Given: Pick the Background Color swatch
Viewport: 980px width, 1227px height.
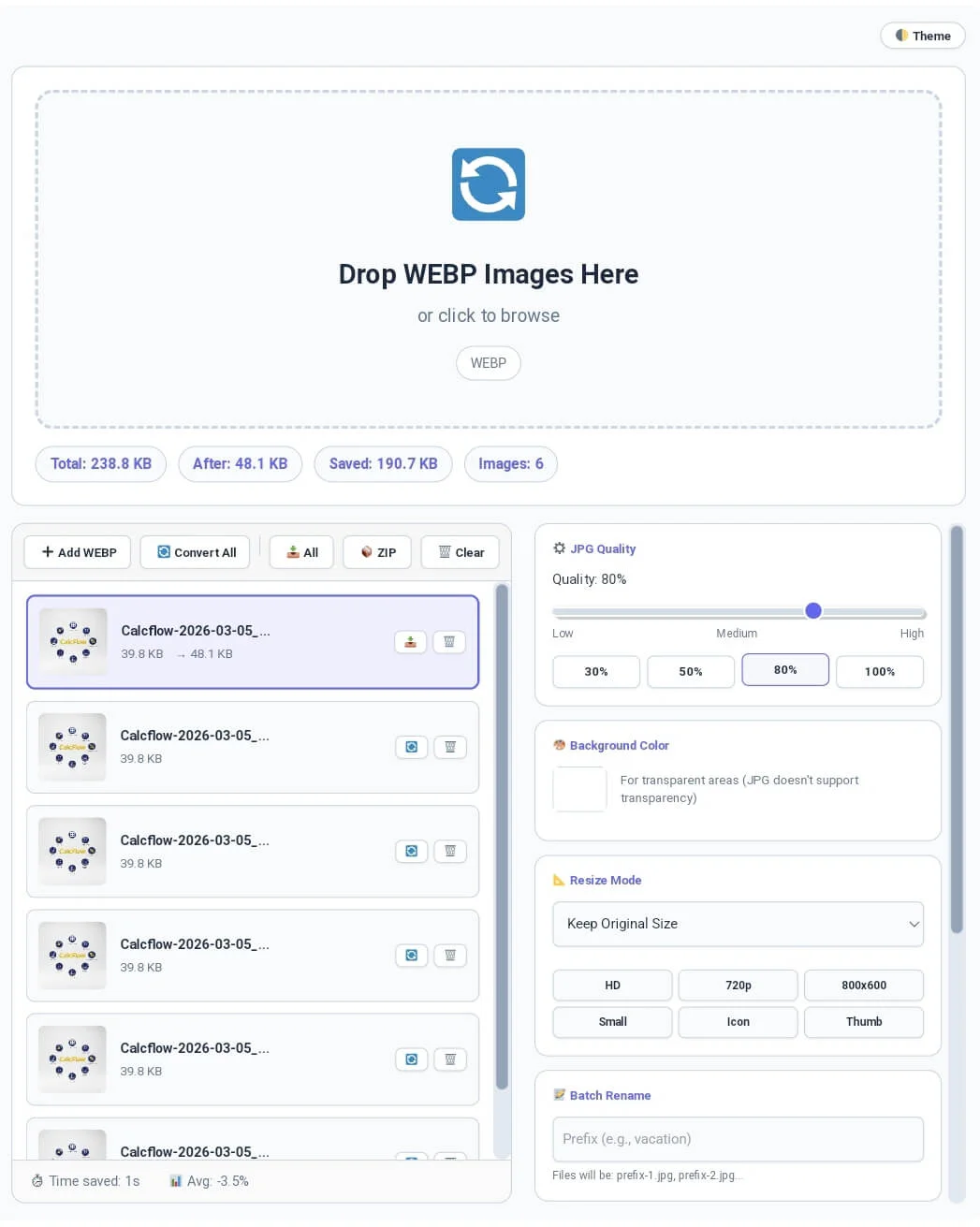Looking at the screenshot, I should click(x=579, y=789).
